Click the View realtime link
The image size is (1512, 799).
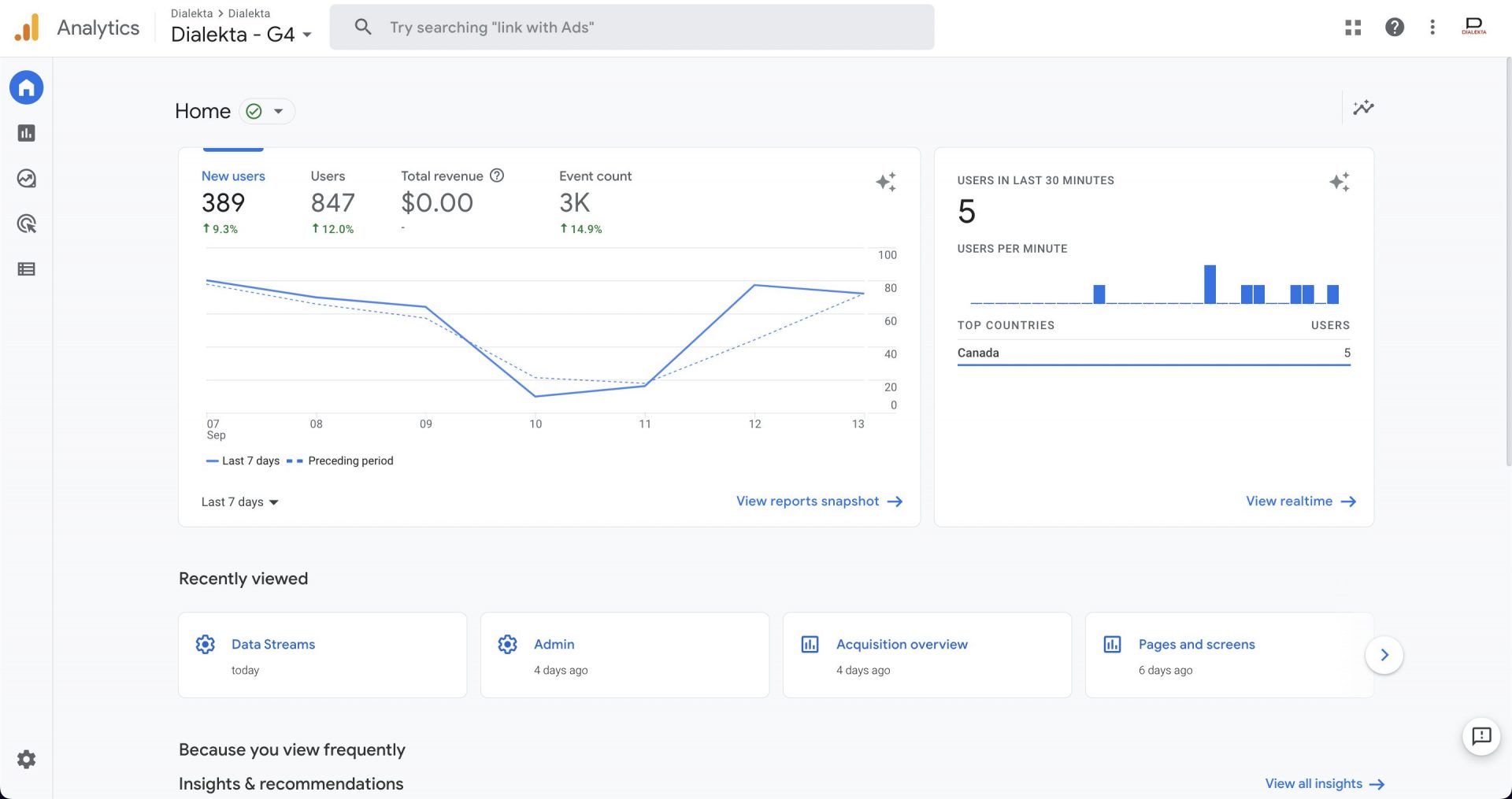(1288, 501)
